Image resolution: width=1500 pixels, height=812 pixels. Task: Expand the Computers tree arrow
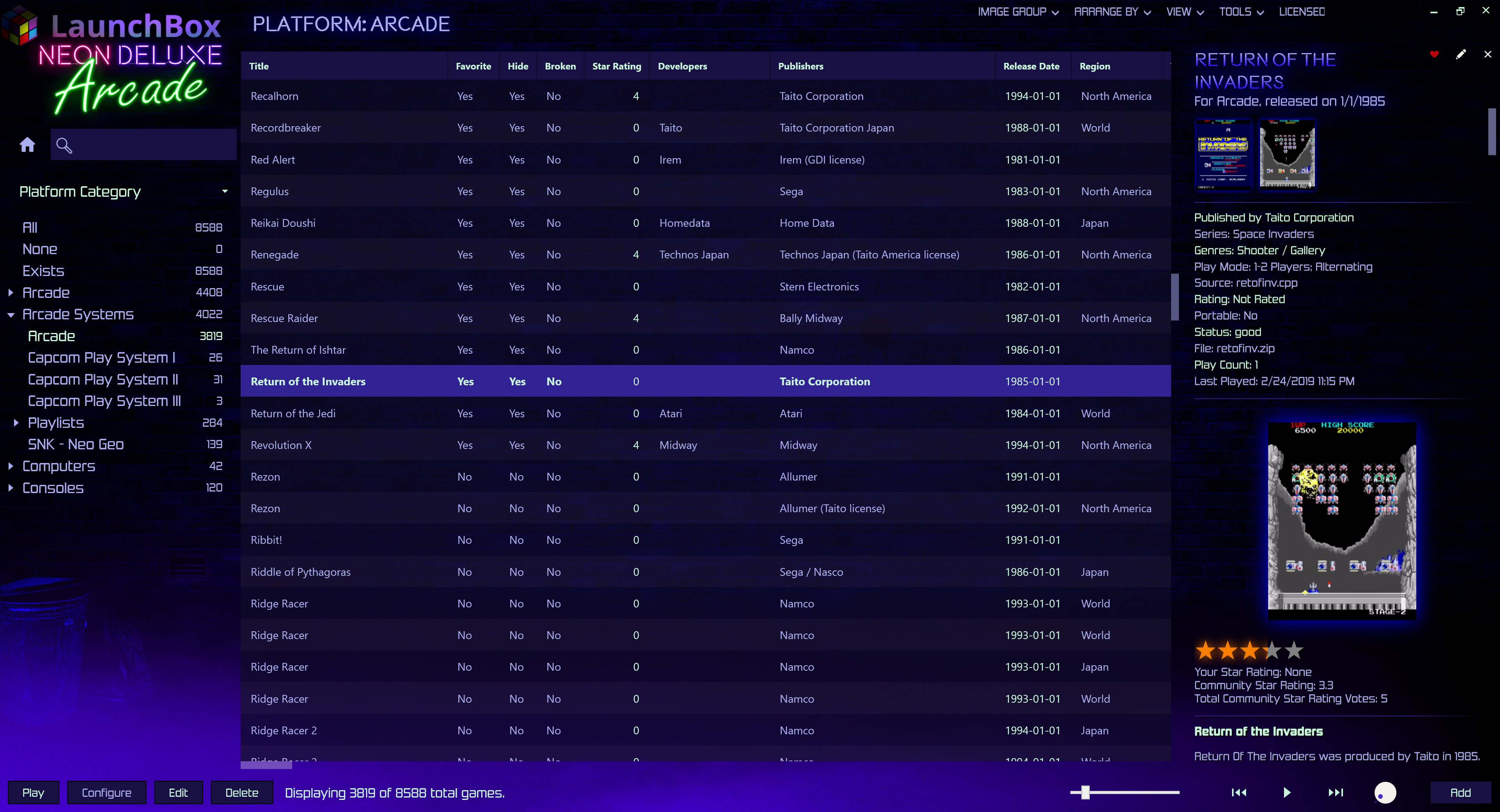[11, 466]
